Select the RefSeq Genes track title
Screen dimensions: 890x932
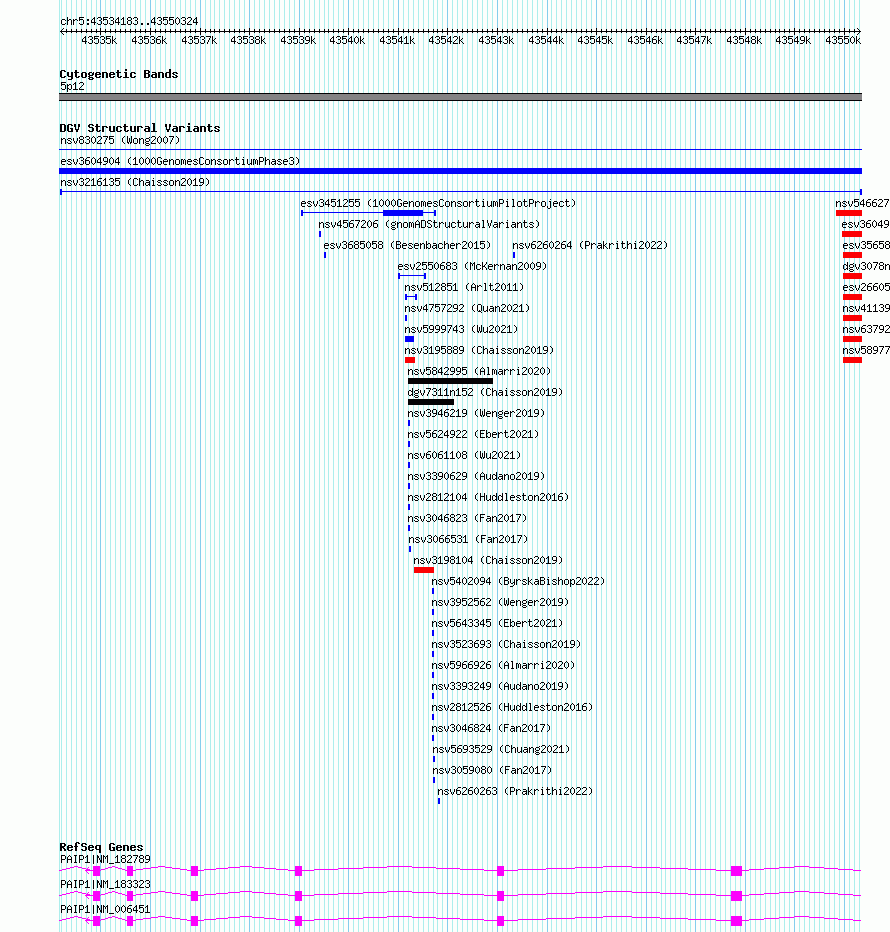click(x=101, y=848)
